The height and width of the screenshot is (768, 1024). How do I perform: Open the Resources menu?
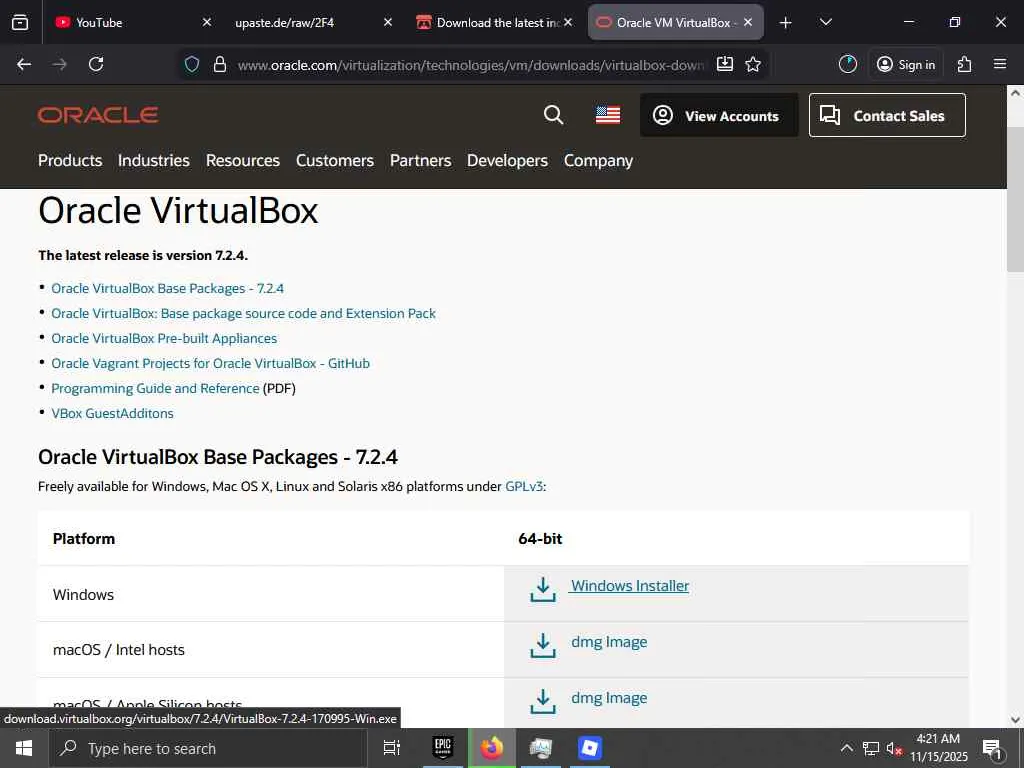tap(242, 161)
